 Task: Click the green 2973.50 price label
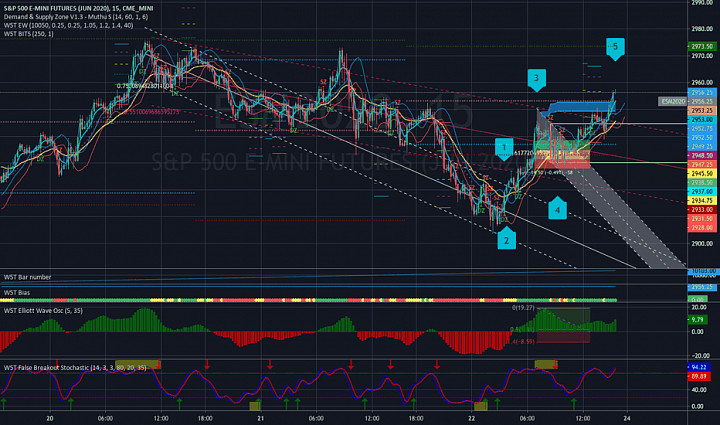702,47
